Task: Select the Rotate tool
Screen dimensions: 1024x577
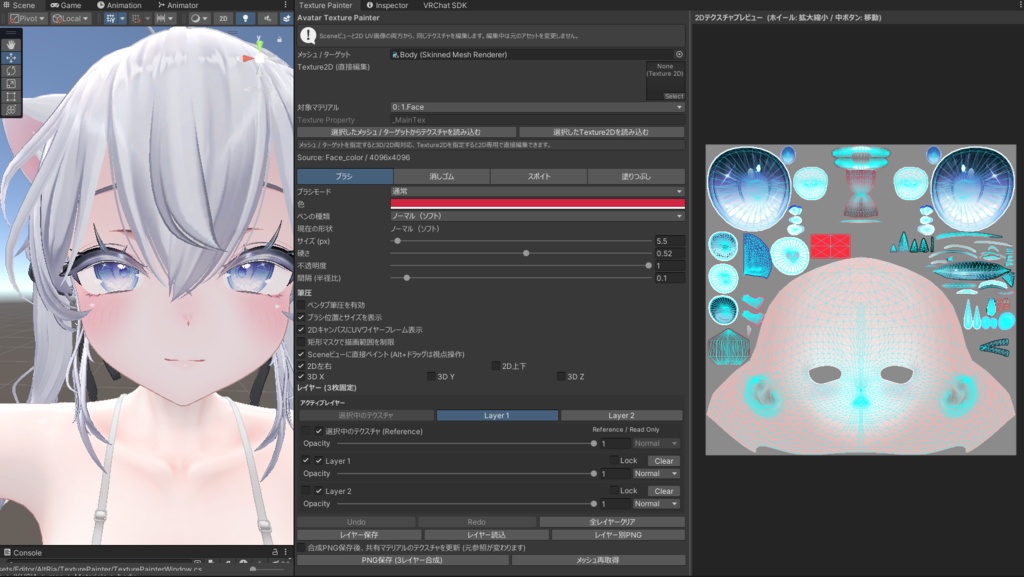Action: pos(11,70)
